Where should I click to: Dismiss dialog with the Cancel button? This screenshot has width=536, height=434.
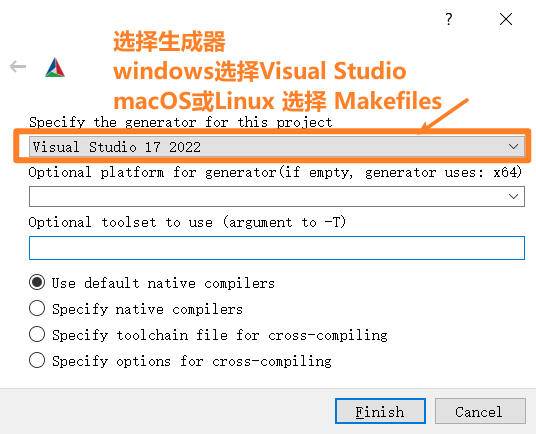click(480, 411)
